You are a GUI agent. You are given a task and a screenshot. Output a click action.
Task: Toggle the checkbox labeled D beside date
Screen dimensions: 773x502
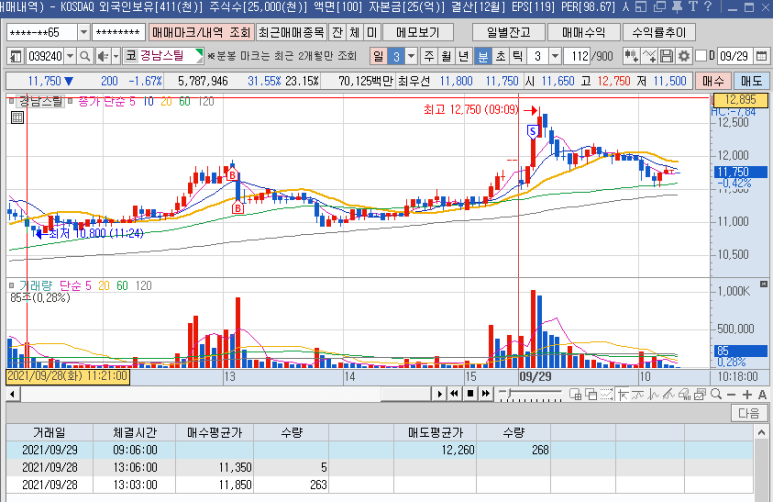[701, 56]
